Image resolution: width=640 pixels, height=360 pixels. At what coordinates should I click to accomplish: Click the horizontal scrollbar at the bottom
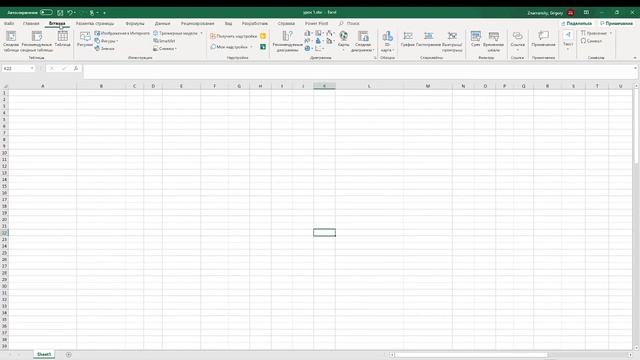click(x=471, y=355)
